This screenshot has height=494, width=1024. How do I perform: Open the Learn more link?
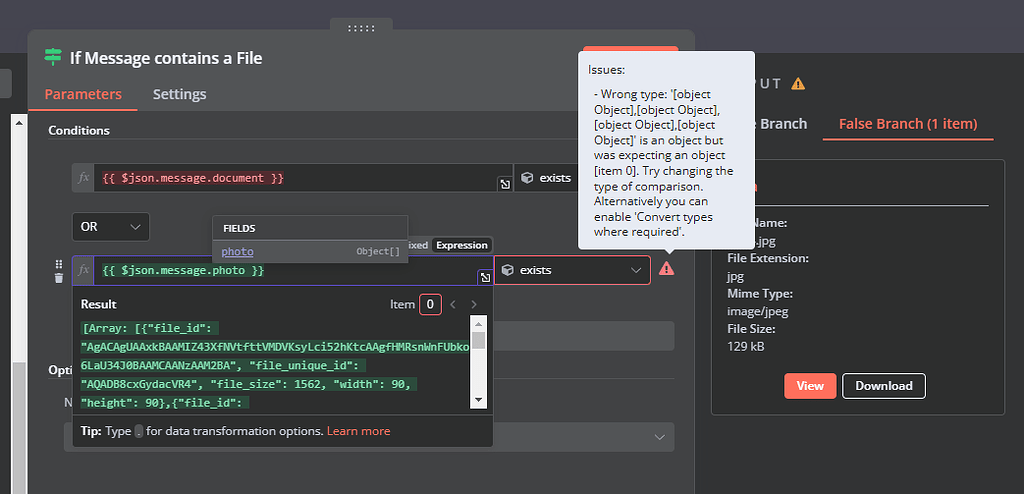[x=358, y=431]
